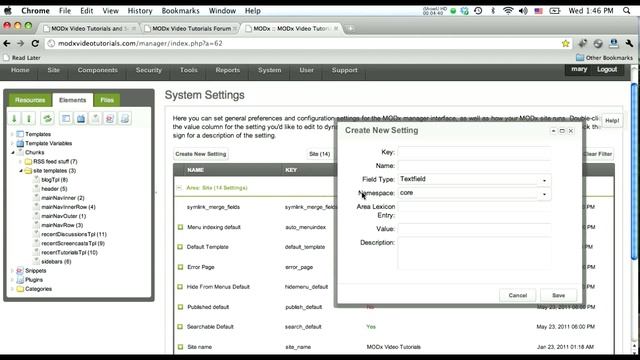Viewport: 640px width, 360px height.
Task: Expand Published default setting description
Action: (x=180, y=307)
